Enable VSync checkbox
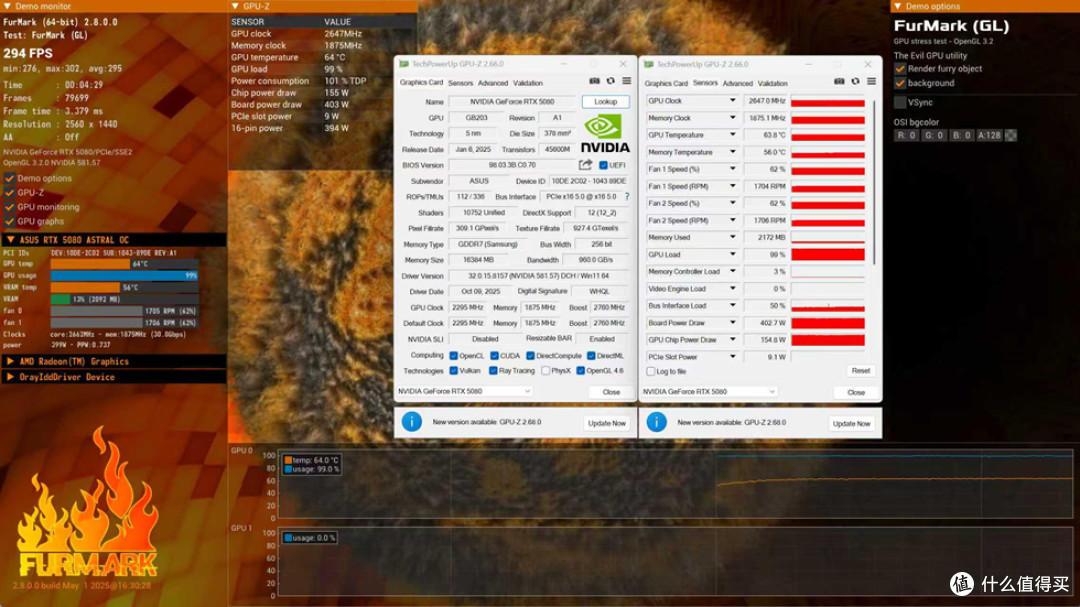The width and height of the screenshot is (1080, 607). (x=900, y=103)
